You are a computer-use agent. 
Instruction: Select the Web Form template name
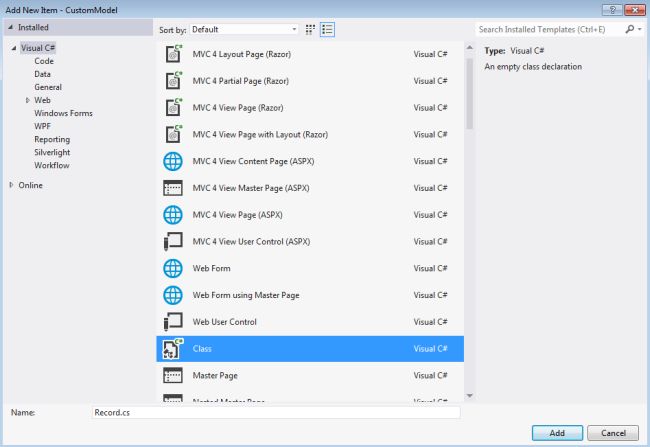tap(211, 268)
